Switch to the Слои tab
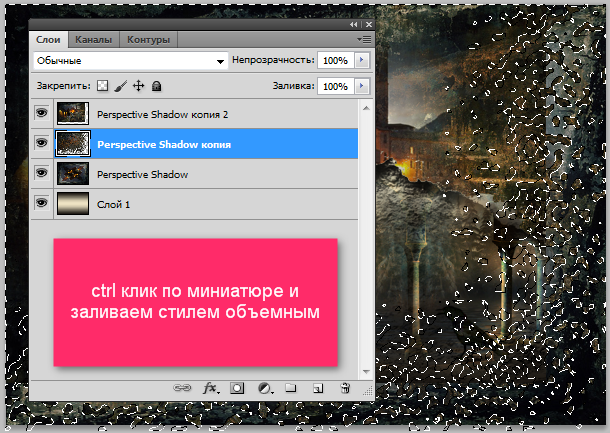610x433 pixels. pos(48,40)
